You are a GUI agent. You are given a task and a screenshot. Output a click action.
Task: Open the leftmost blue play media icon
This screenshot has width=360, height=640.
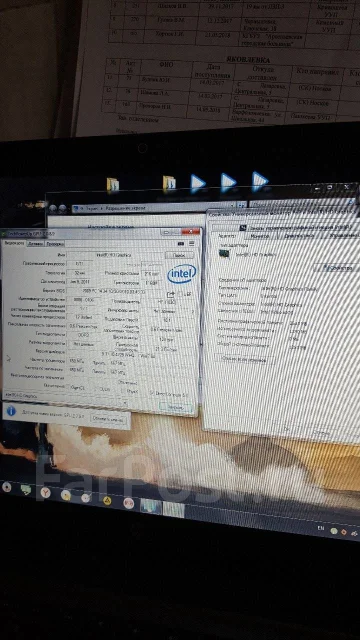[x=198, y=184]
